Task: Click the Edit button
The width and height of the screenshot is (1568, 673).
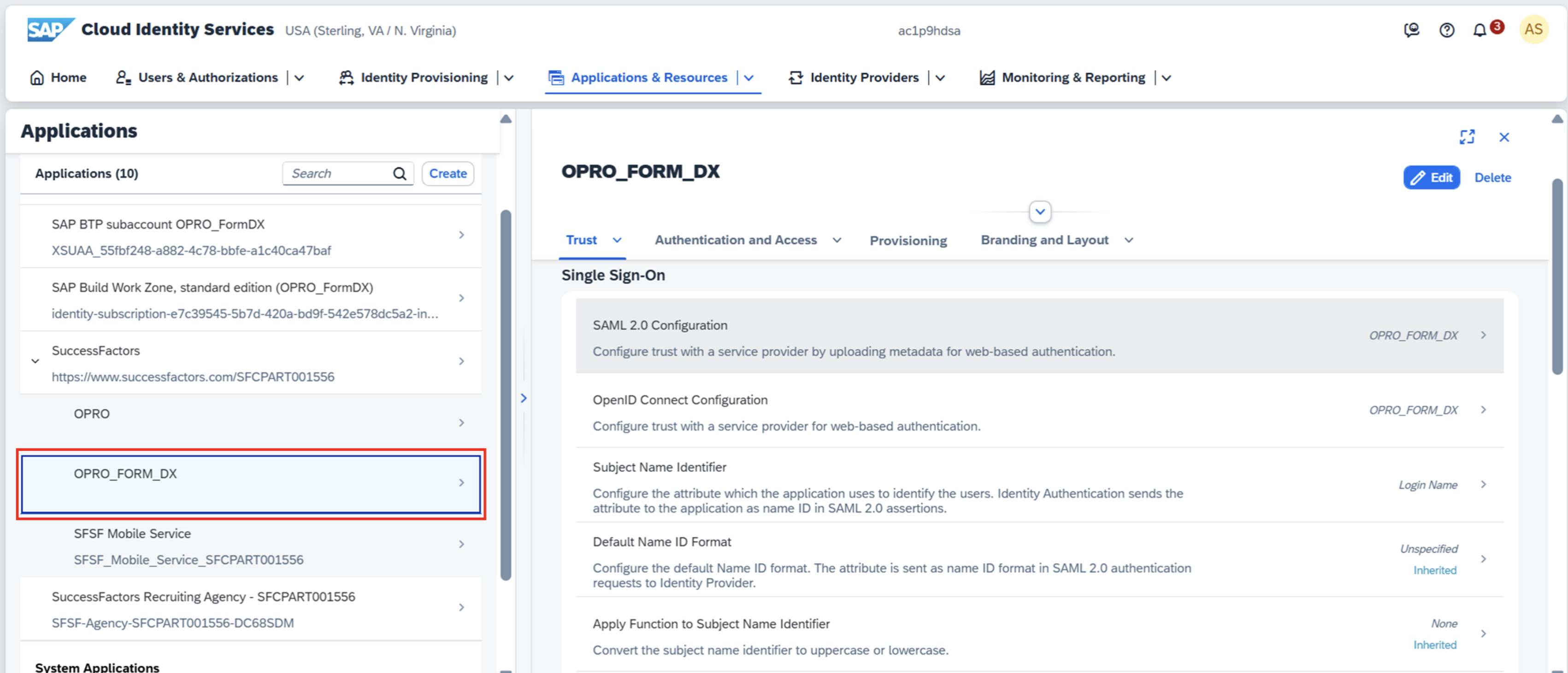Action: (x=1431, y=177)
